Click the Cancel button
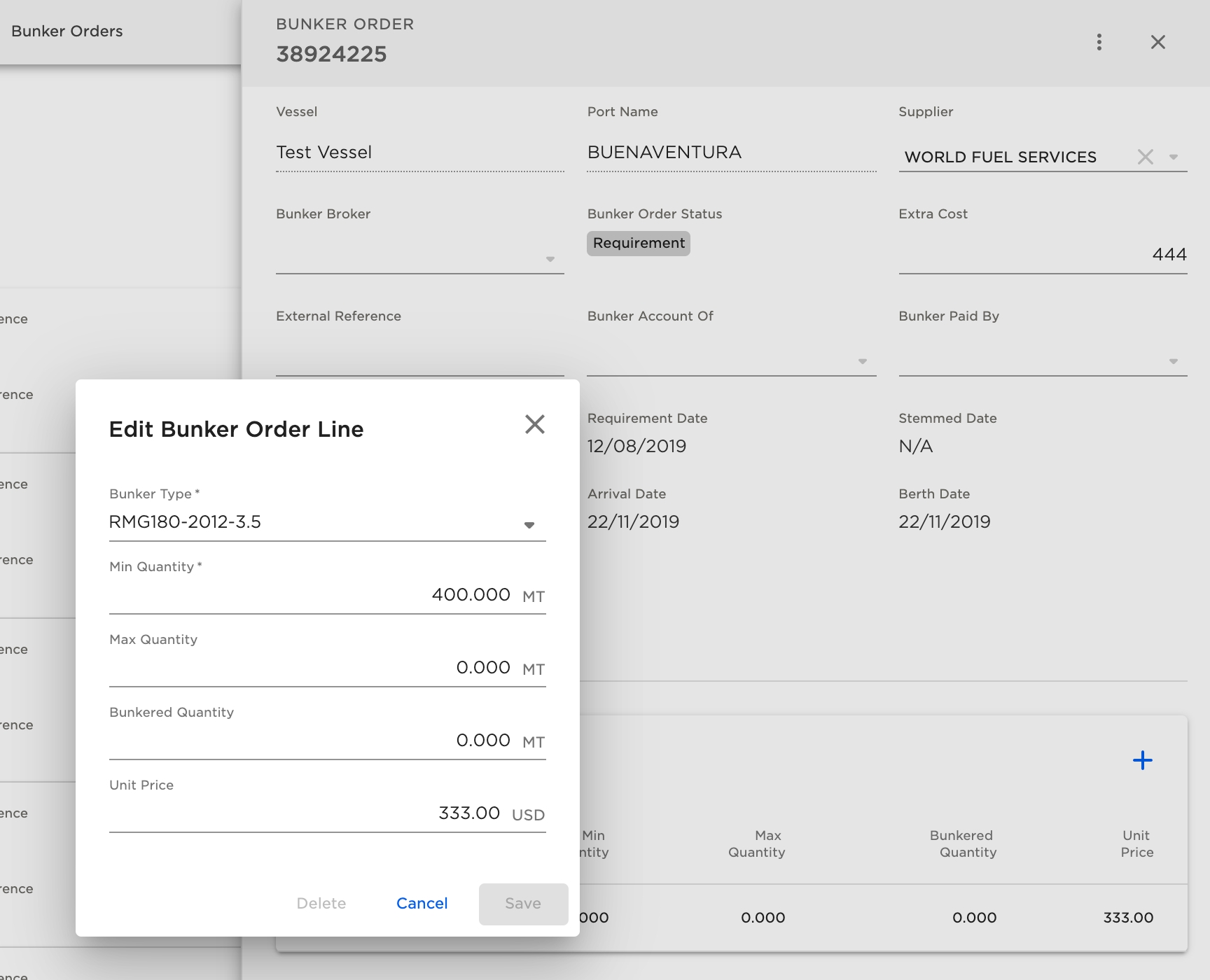The height and width of the screenshot is (980, 1210). (x=422, y=904)
